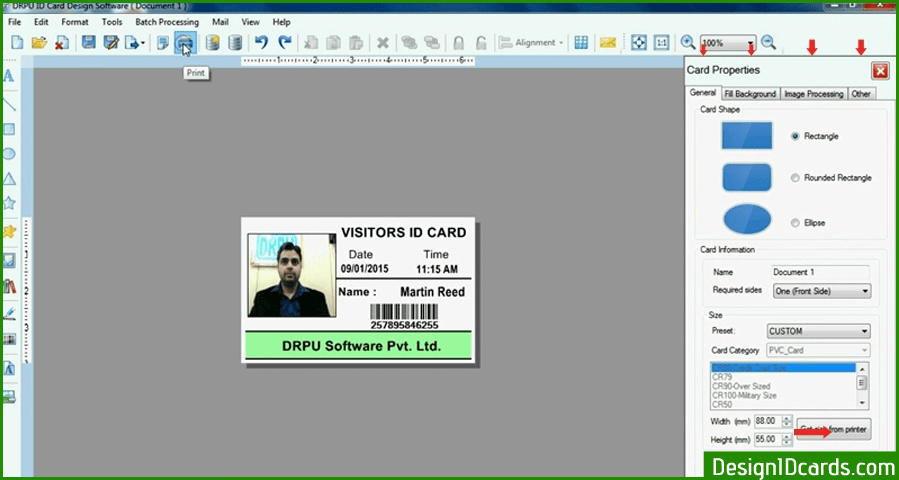Viewport: 899px width, 480px height.
Task: Expand the export icon dropdown arrow
Action: [x=143, y=43]
